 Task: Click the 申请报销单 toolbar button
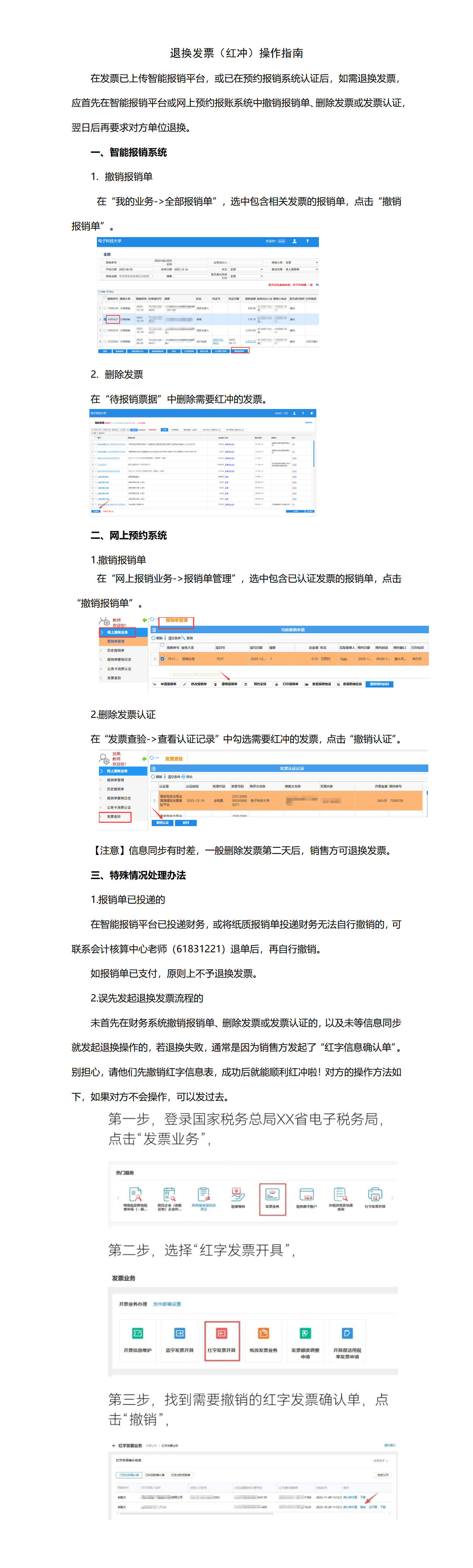166,684
